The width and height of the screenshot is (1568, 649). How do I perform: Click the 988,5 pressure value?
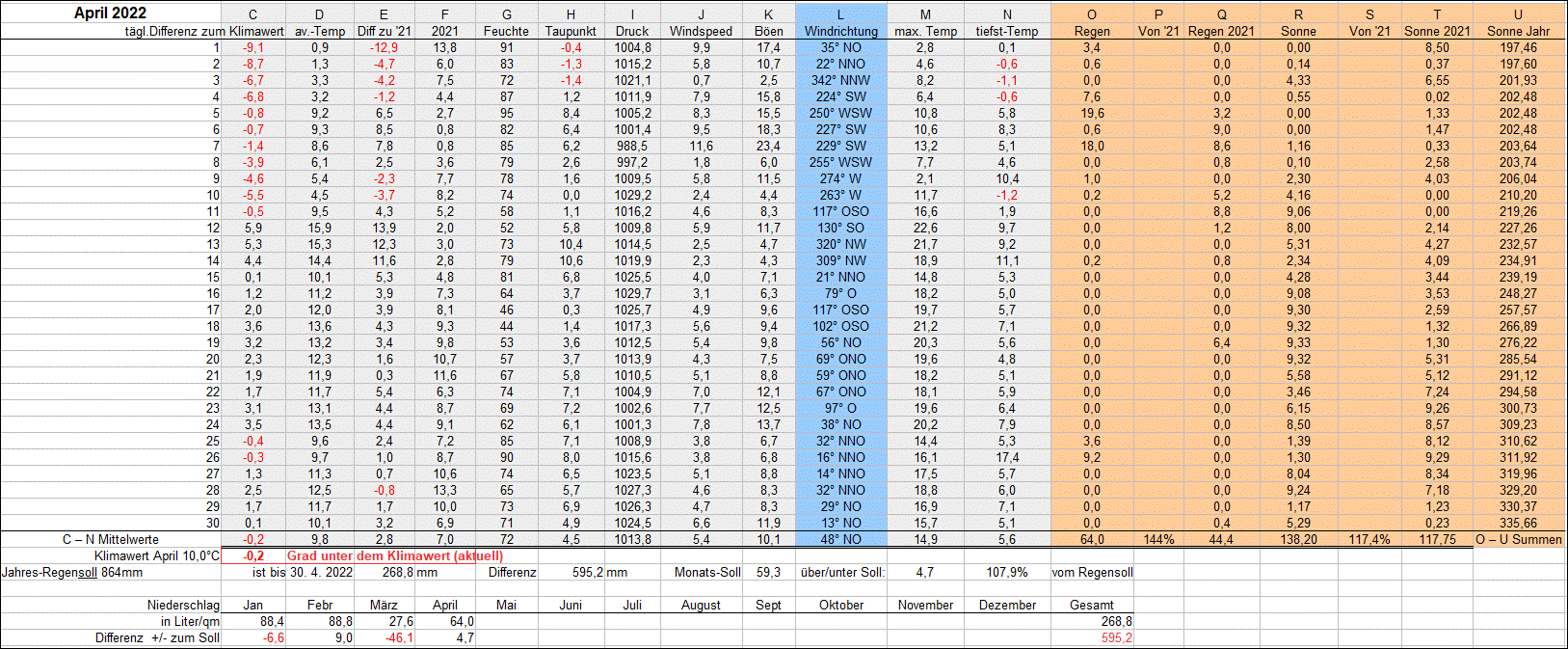(632, 146)
